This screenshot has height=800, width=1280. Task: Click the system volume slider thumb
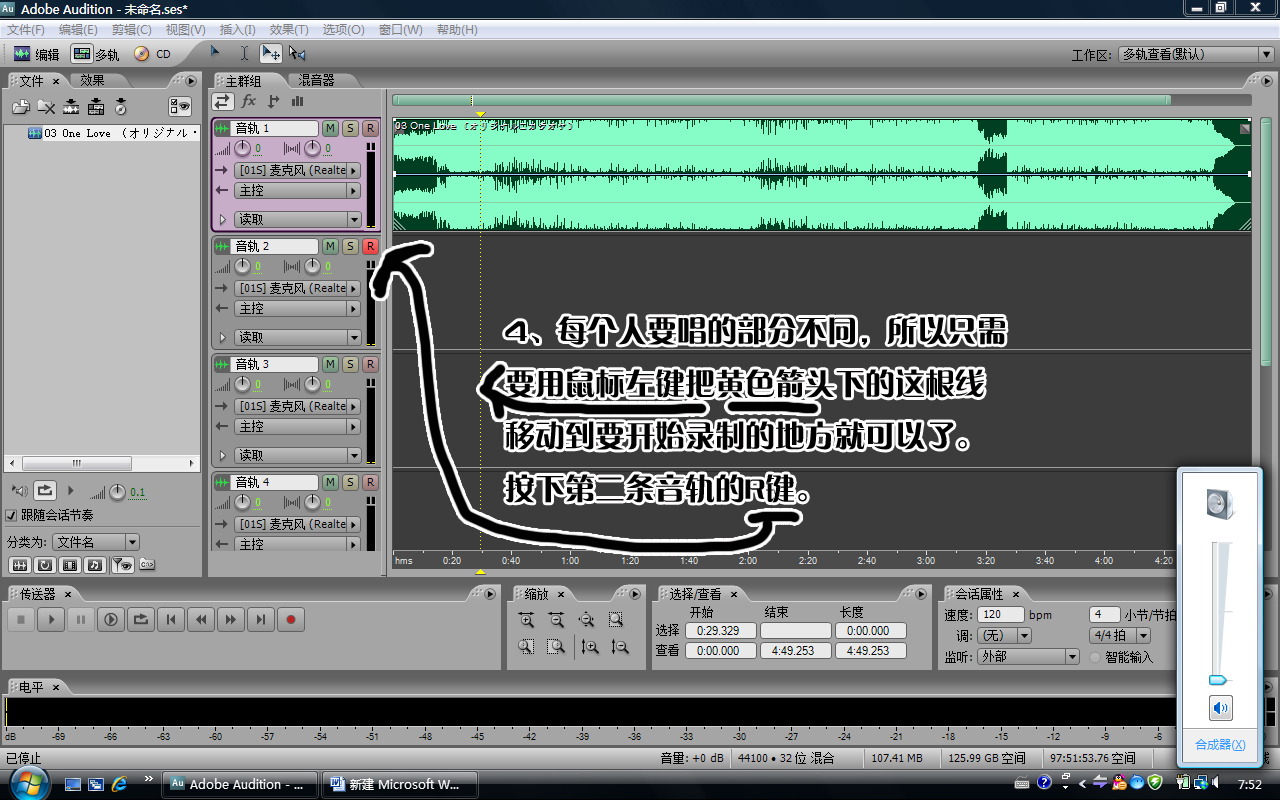click(1218, 680)
